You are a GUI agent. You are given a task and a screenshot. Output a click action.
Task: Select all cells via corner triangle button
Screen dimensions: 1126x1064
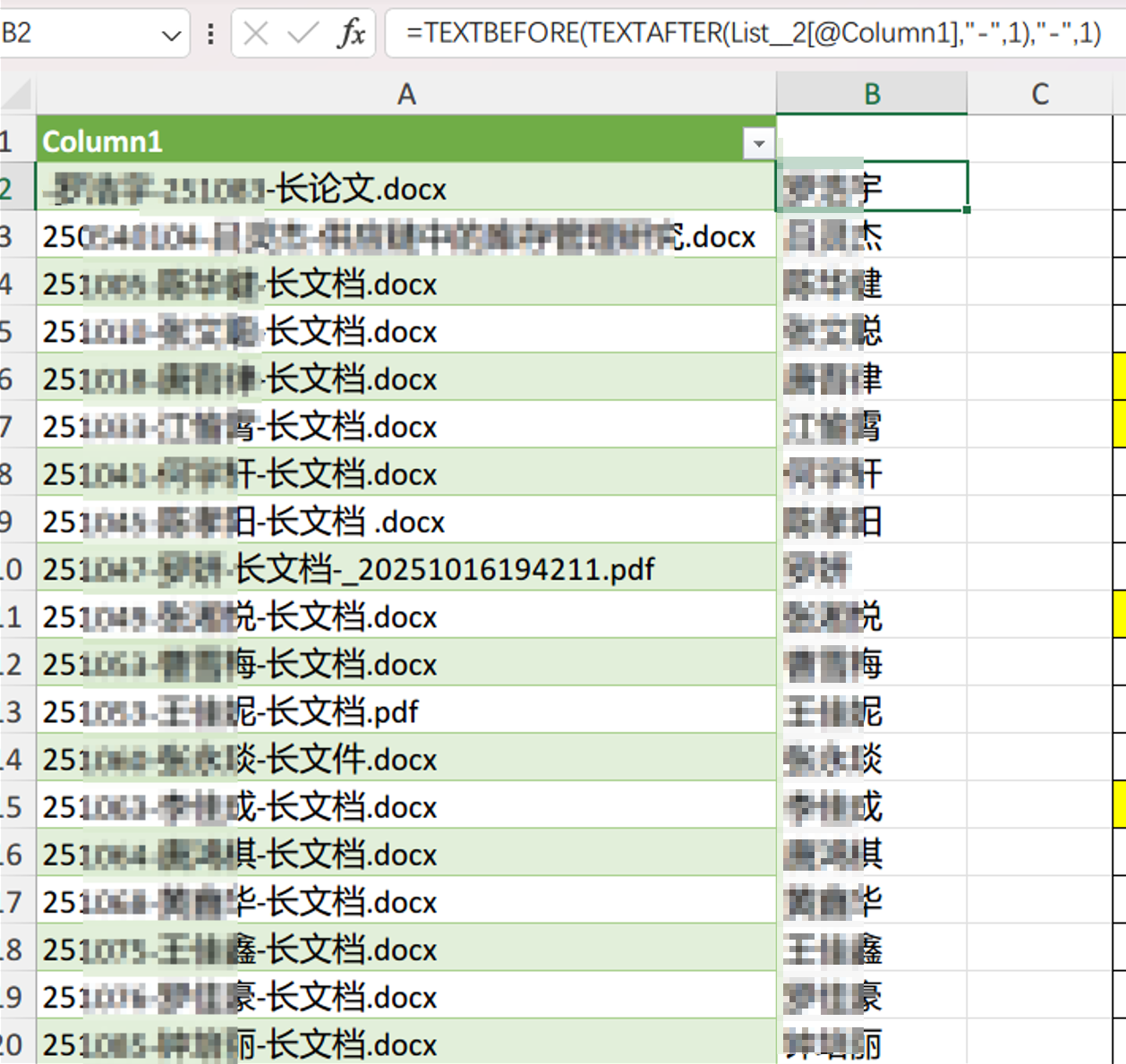click(16, 93)
